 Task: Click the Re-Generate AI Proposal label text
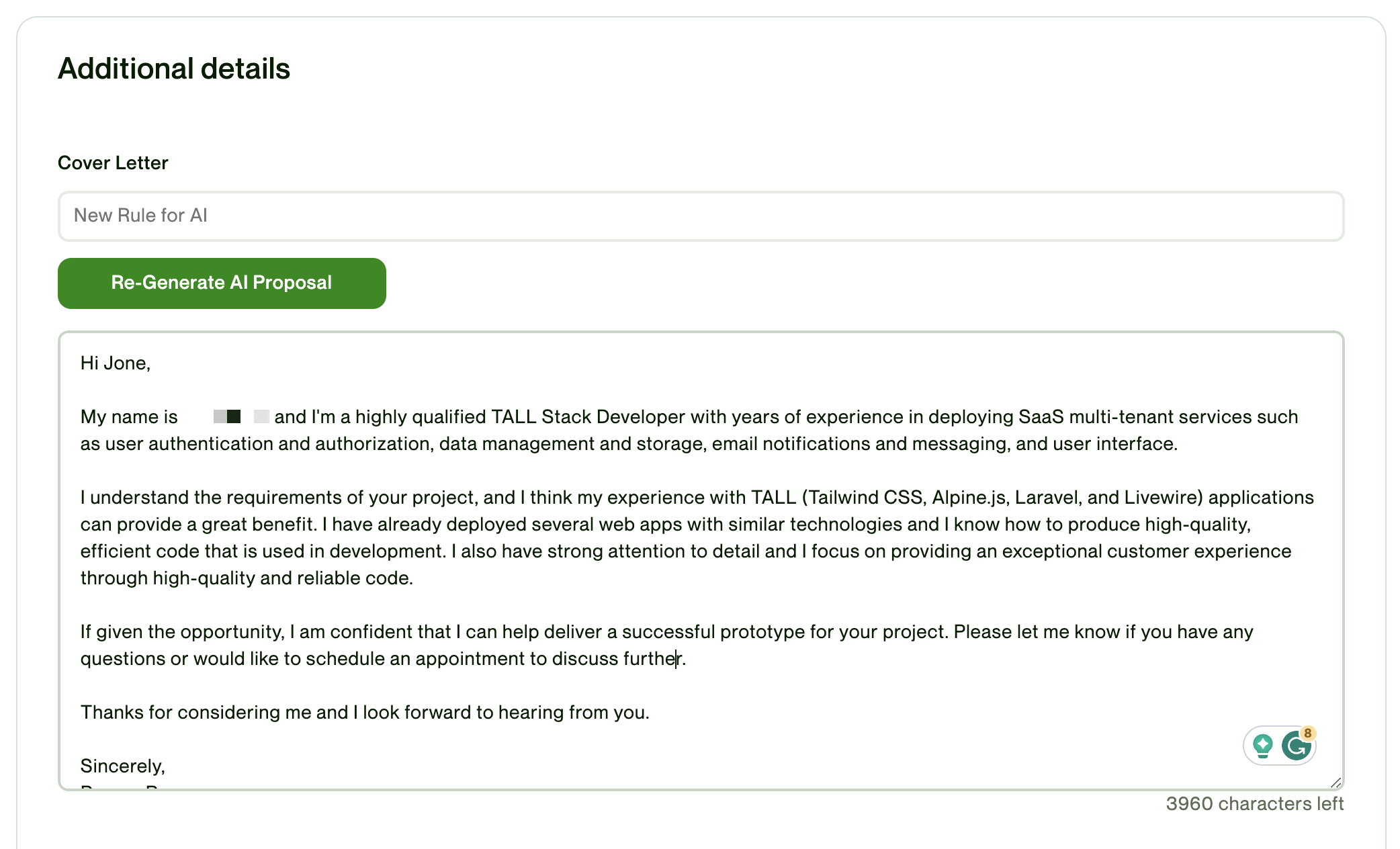(x=222, y=283)
